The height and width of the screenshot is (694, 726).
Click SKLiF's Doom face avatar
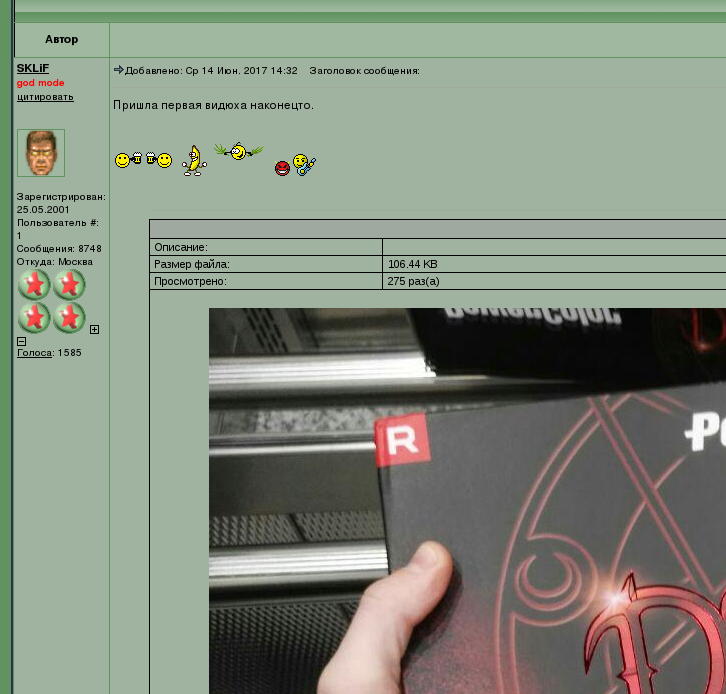point(41,153)
